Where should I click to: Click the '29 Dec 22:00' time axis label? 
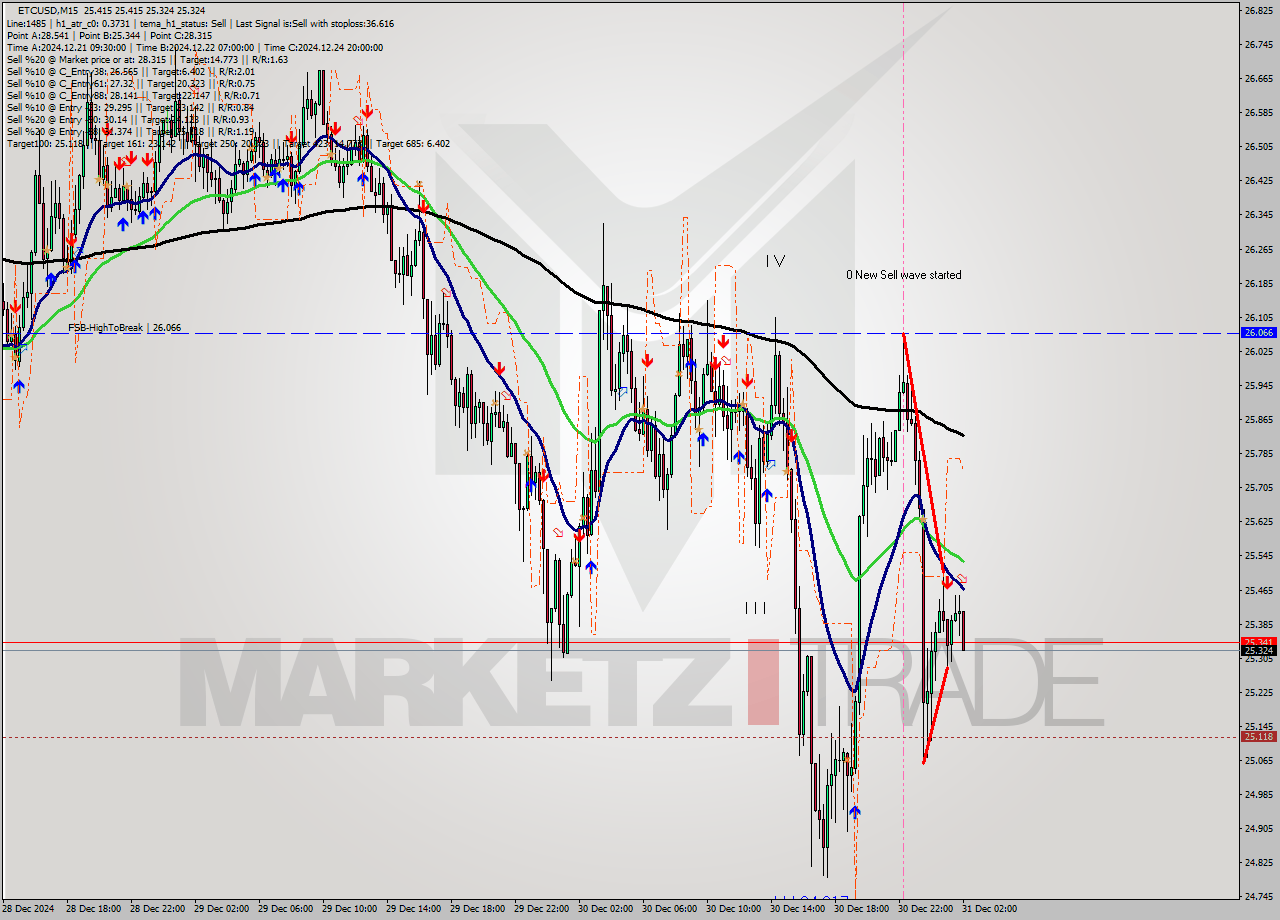pos(541,909)
